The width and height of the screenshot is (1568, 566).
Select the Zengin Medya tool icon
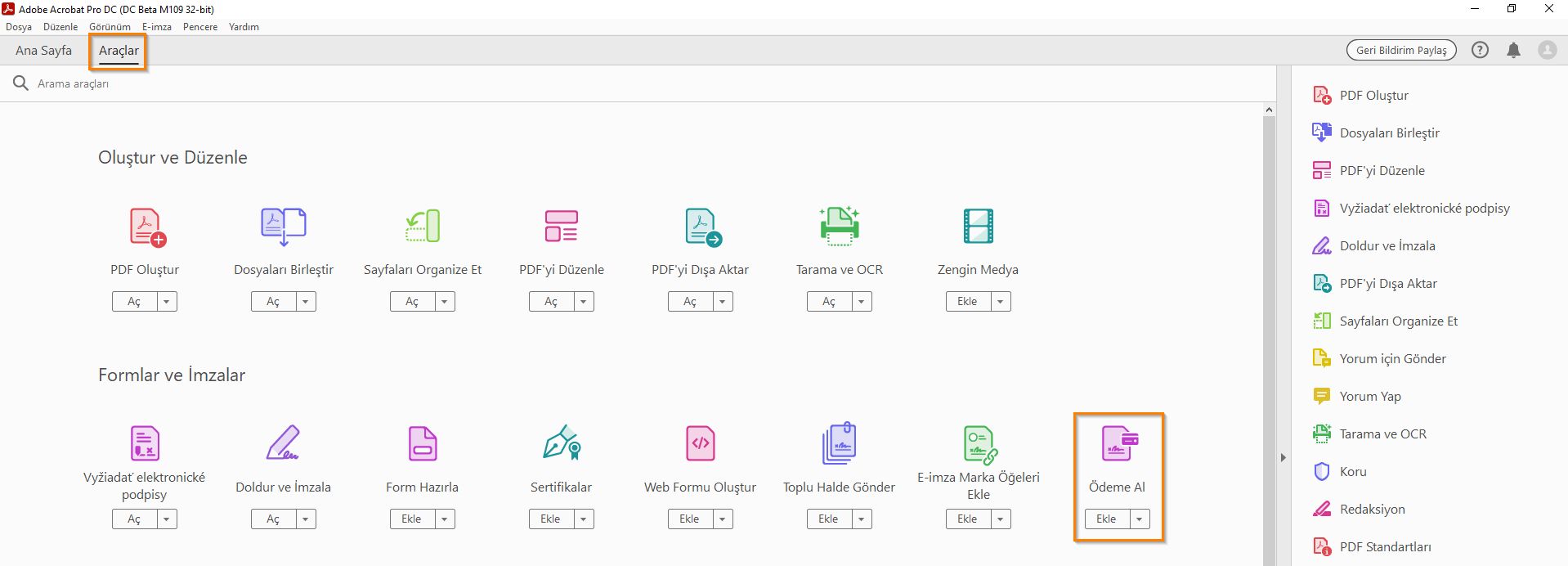pyautogui.click(x=978, y=227)
